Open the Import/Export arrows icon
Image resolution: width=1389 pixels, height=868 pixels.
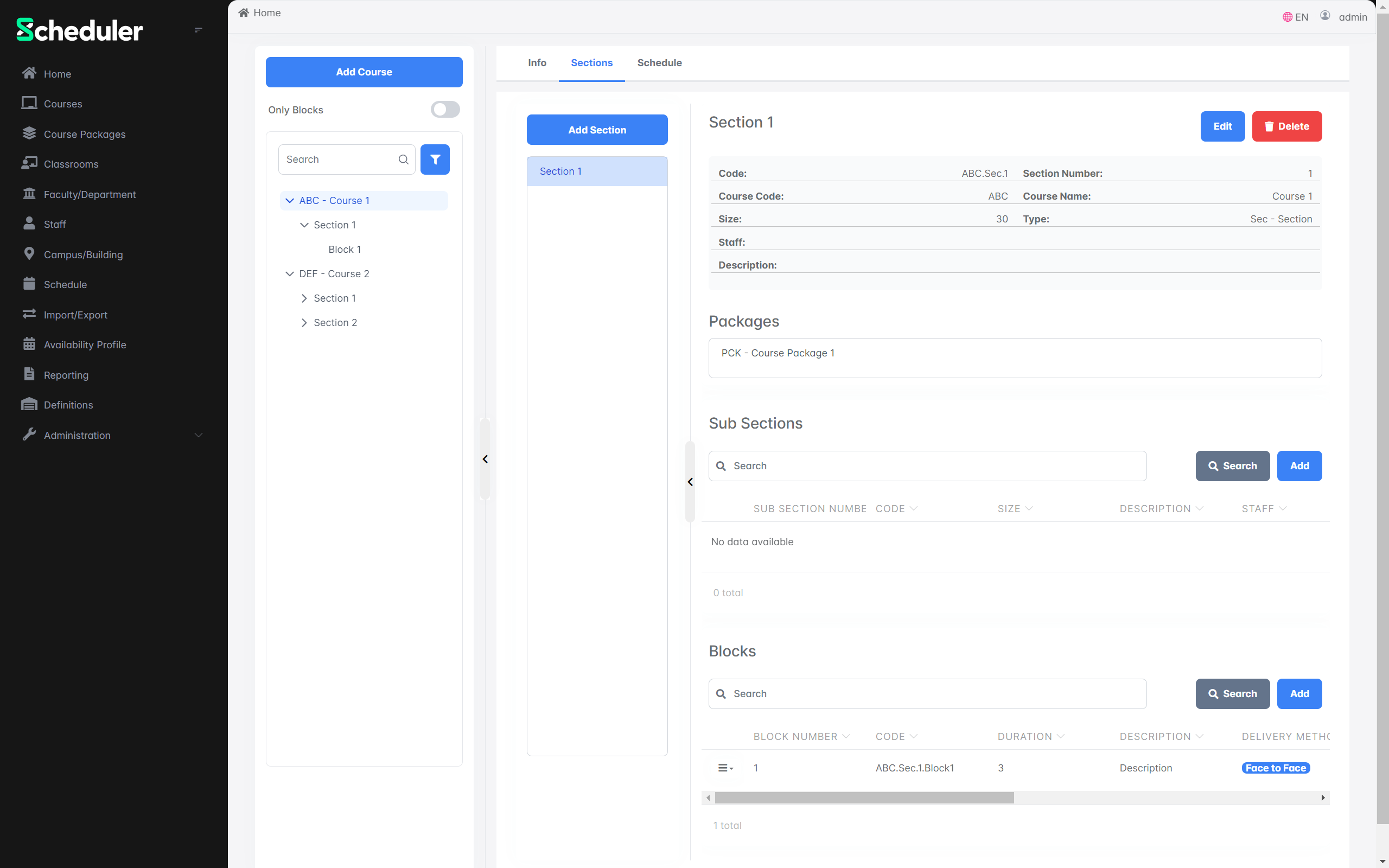[29, 314]
